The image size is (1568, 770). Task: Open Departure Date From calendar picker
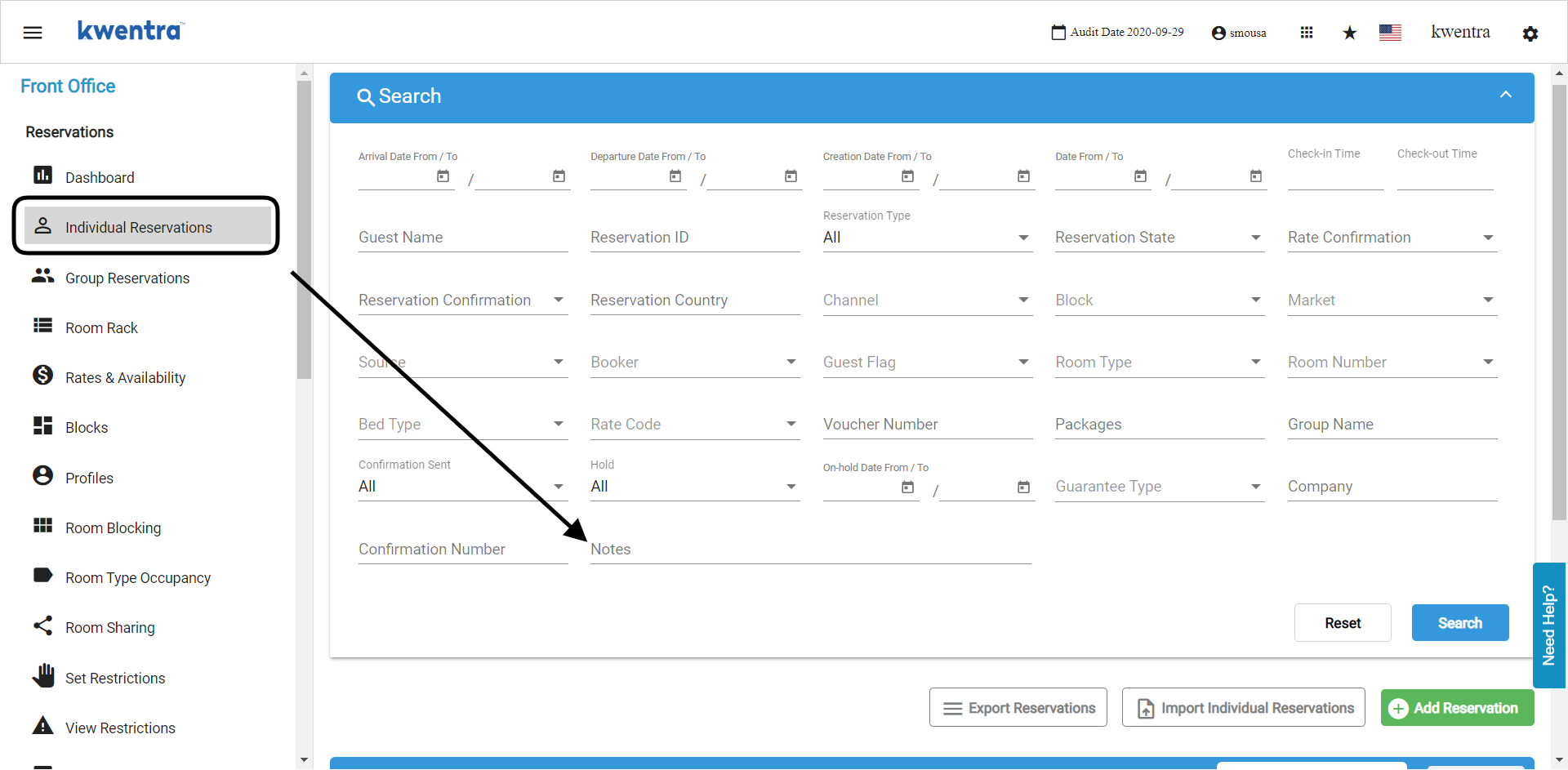tap(675, 176)
